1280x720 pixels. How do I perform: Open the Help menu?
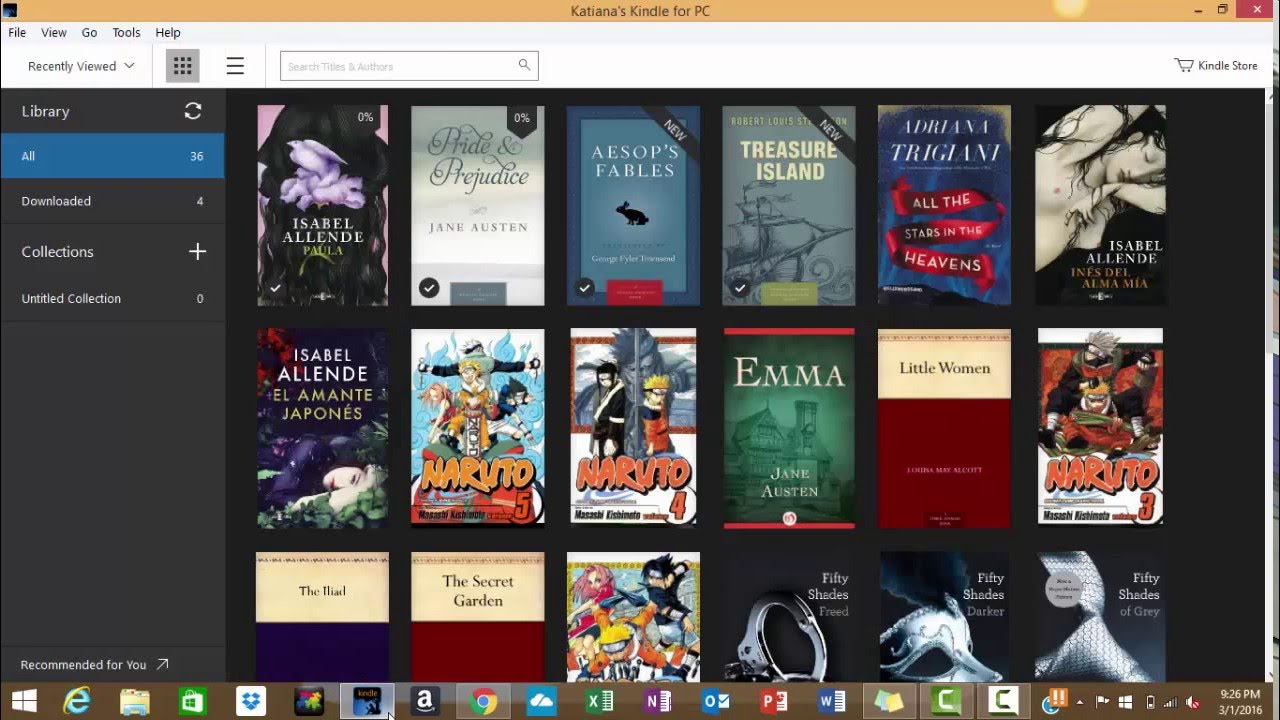click(168, 32)
